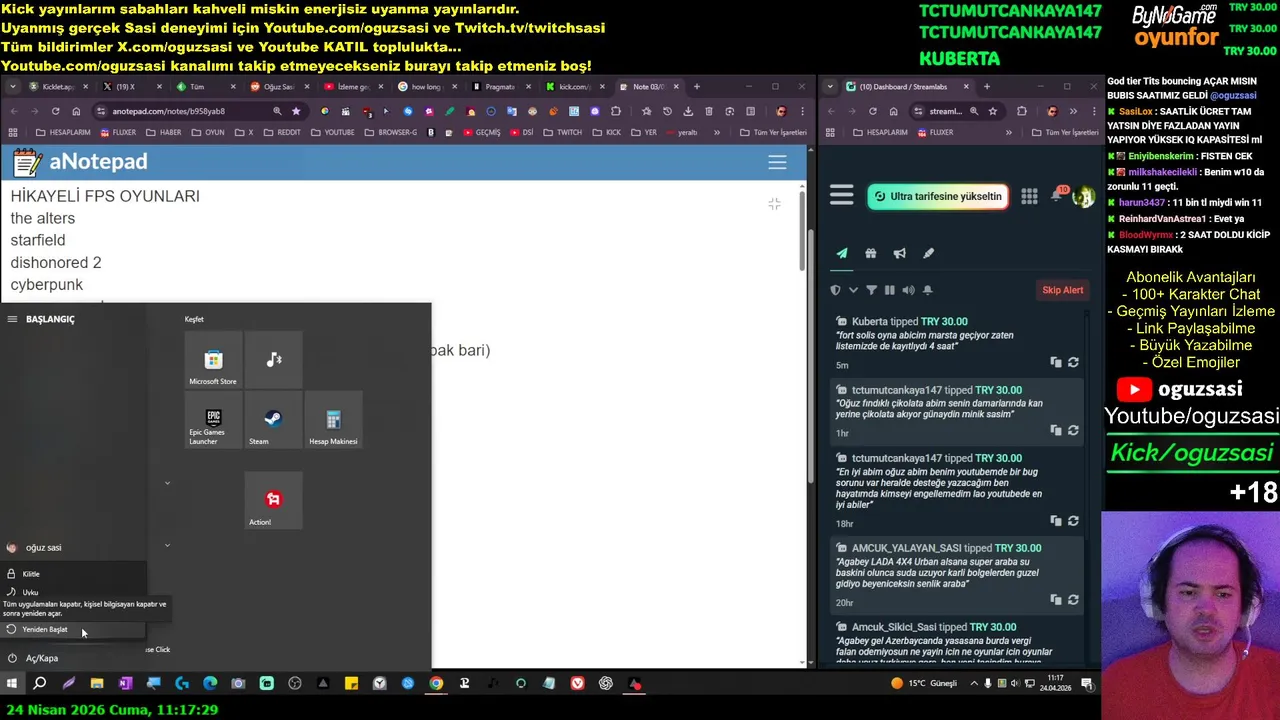Show hidden system tray icons
This screenshot has height=720, width=1280.
click(975, 684)
